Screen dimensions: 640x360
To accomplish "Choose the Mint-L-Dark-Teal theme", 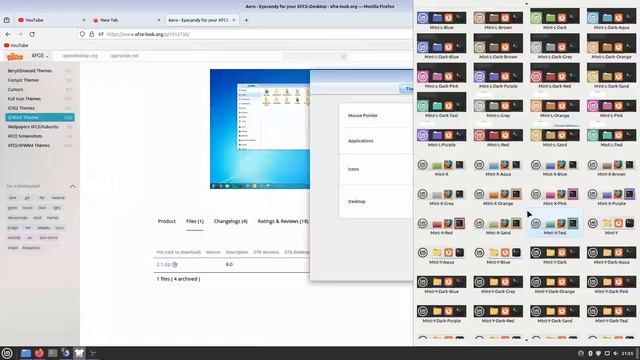I will click(x=441, y=106).
